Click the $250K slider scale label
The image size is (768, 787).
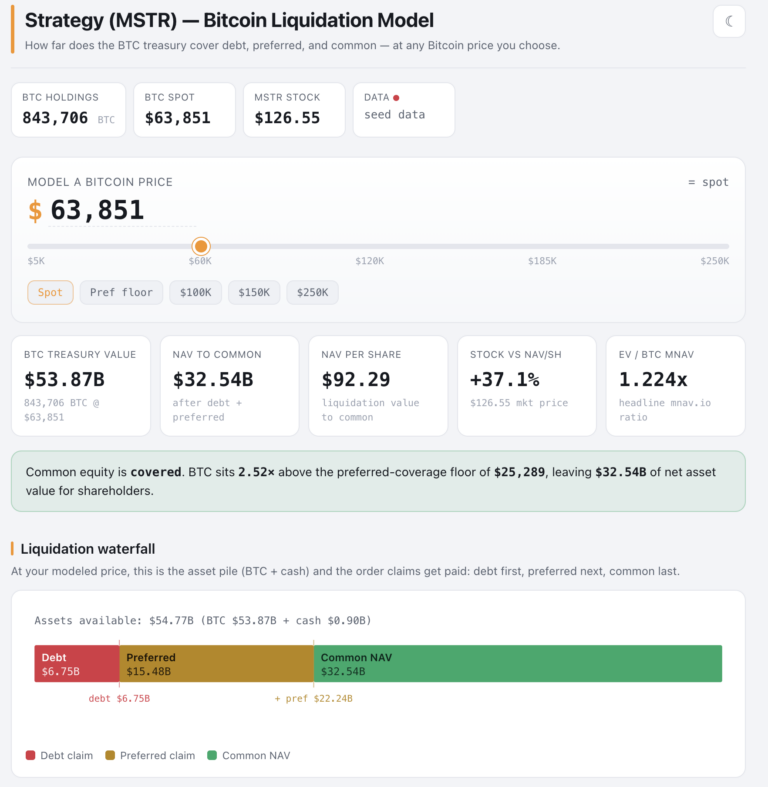click(715, 261)
